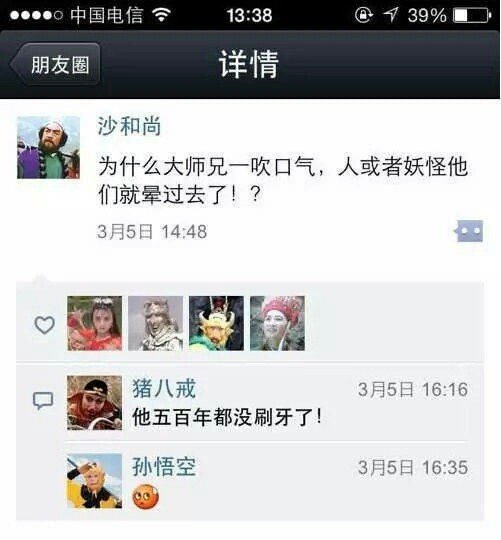
Task: Tap the comment speech bubble icon
Action: pos(43,401)
